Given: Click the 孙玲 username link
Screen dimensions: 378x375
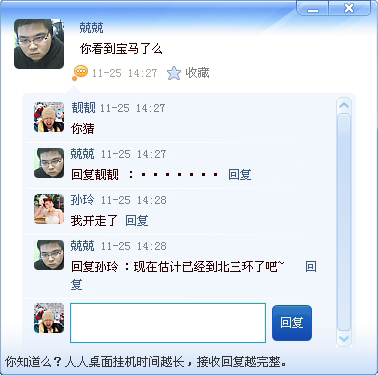Looking at the screenshot, I should [82, 200].
